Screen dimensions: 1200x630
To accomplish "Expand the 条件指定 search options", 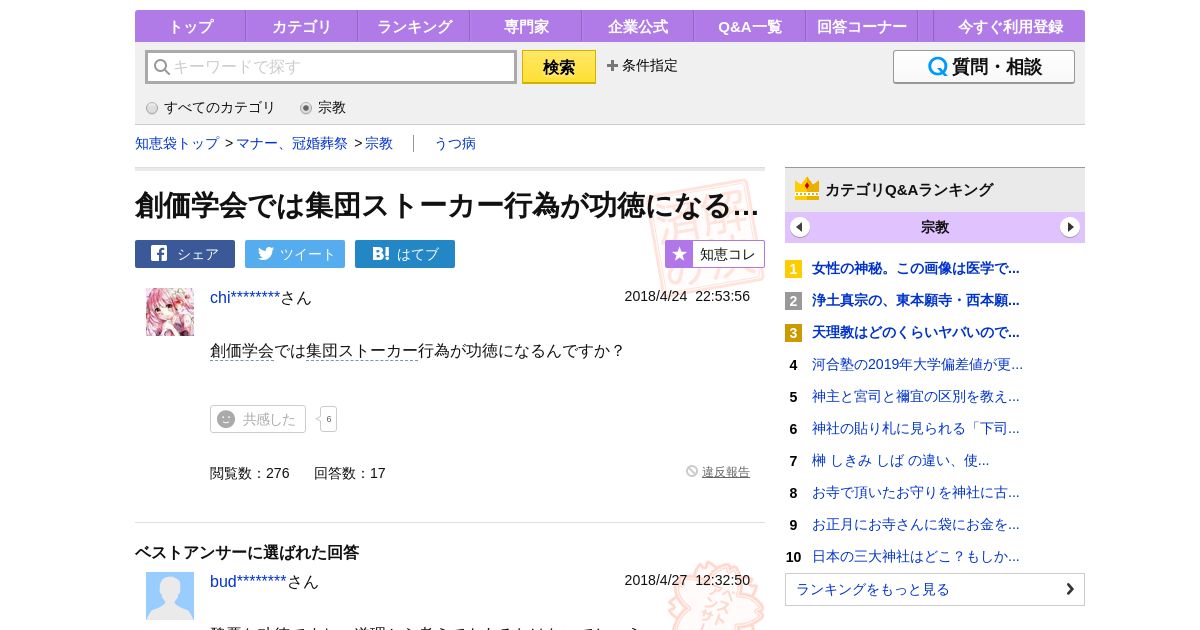I will pyautogui.click(x=642, y=65).
